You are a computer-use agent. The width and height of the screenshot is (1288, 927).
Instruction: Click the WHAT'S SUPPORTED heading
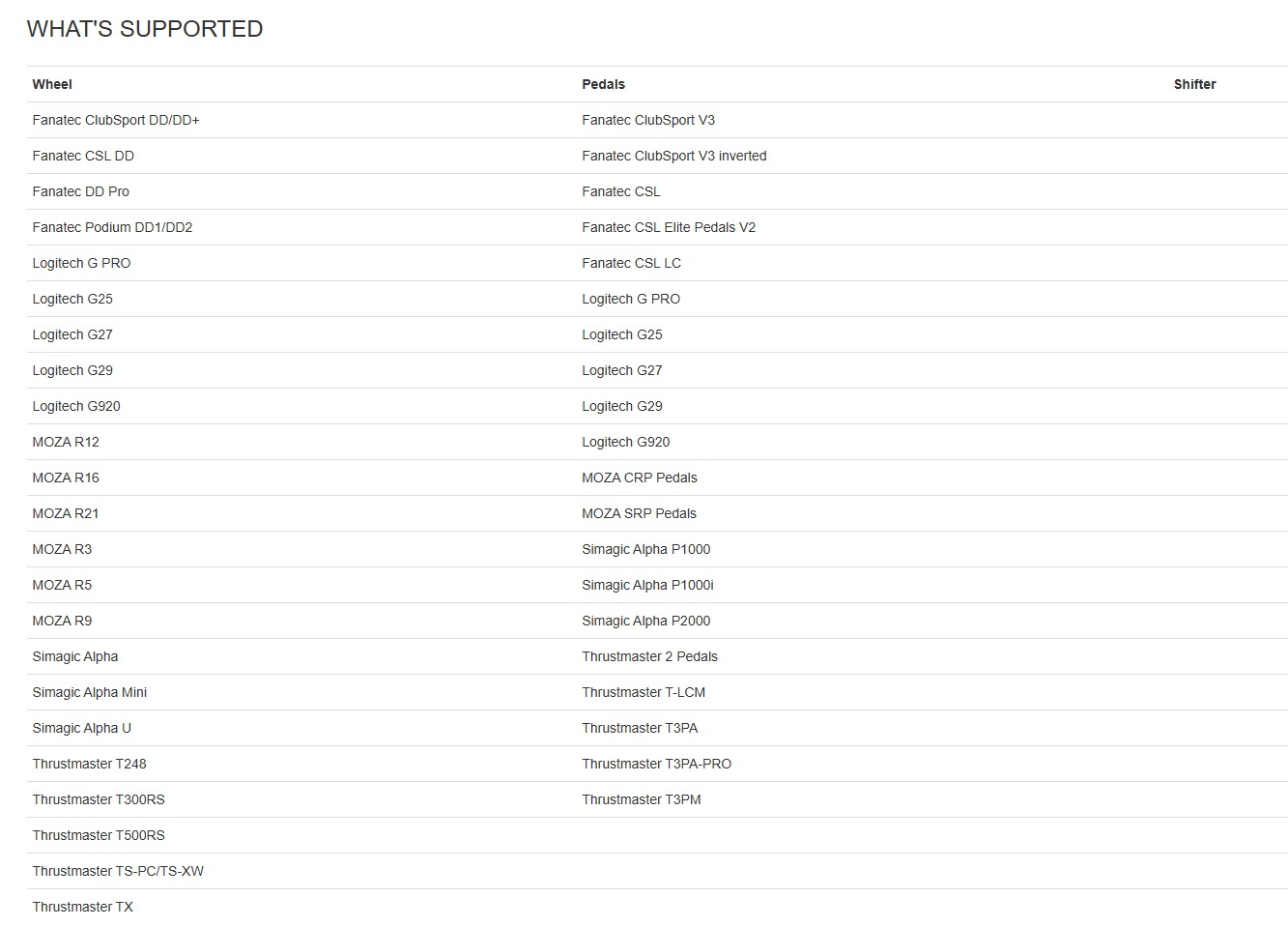coord(145,29)
